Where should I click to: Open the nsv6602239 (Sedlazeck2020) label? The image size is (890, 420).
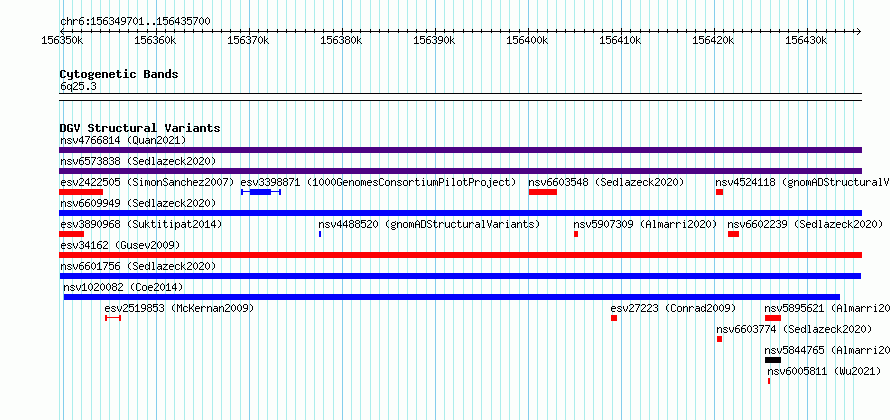tap(805, 224)
